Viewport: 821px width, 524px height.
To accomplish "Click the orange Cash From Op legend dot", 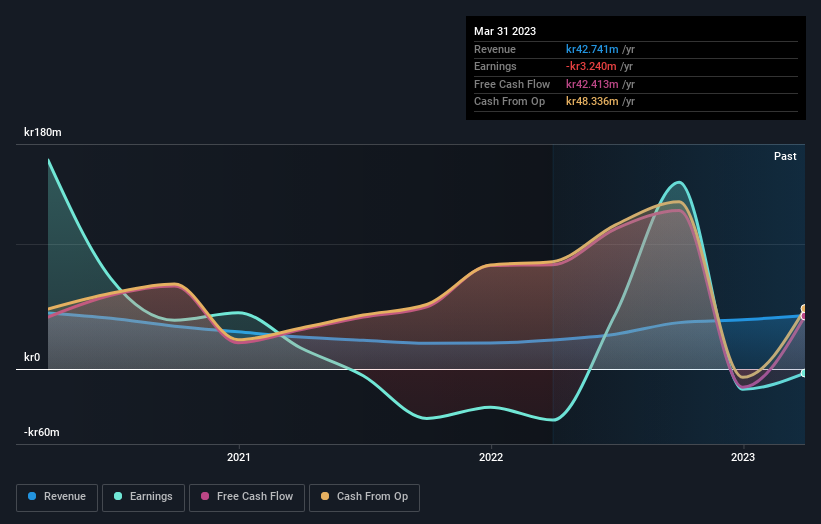I will (325, 496).
